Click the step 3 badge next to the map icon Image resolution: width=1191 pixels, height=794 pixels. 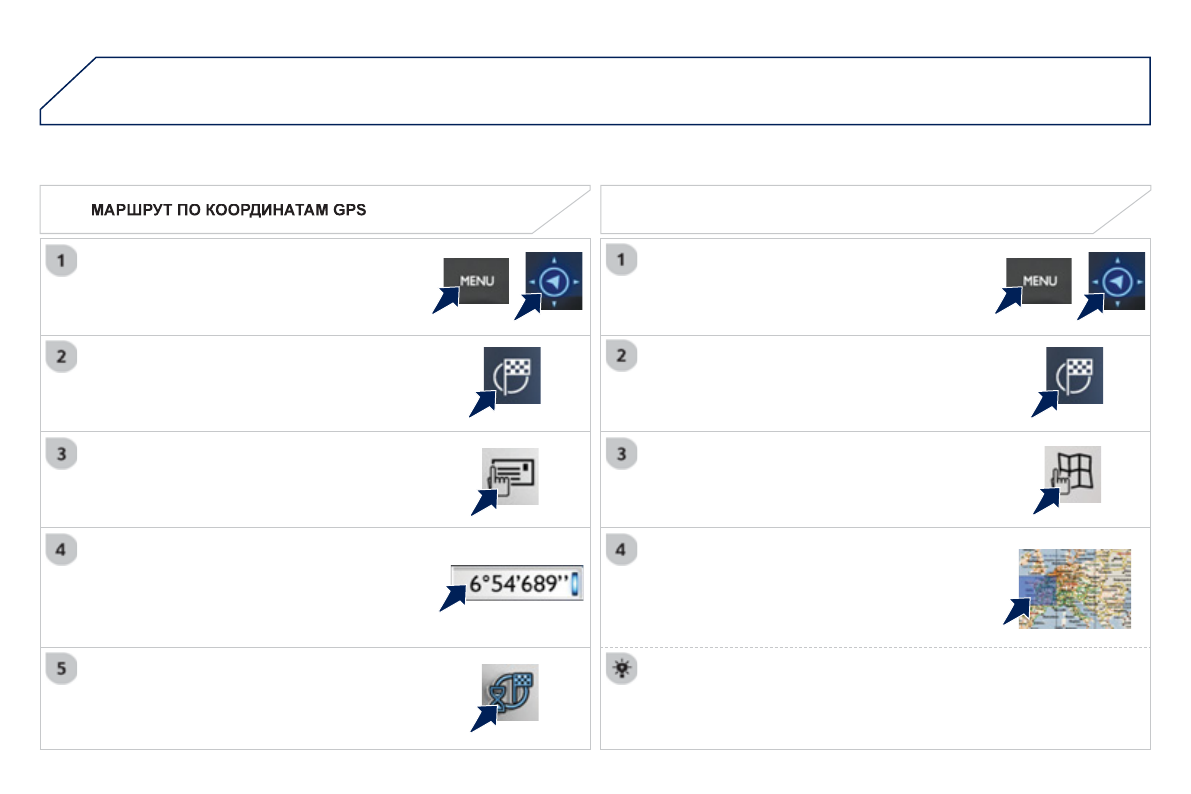623,454
